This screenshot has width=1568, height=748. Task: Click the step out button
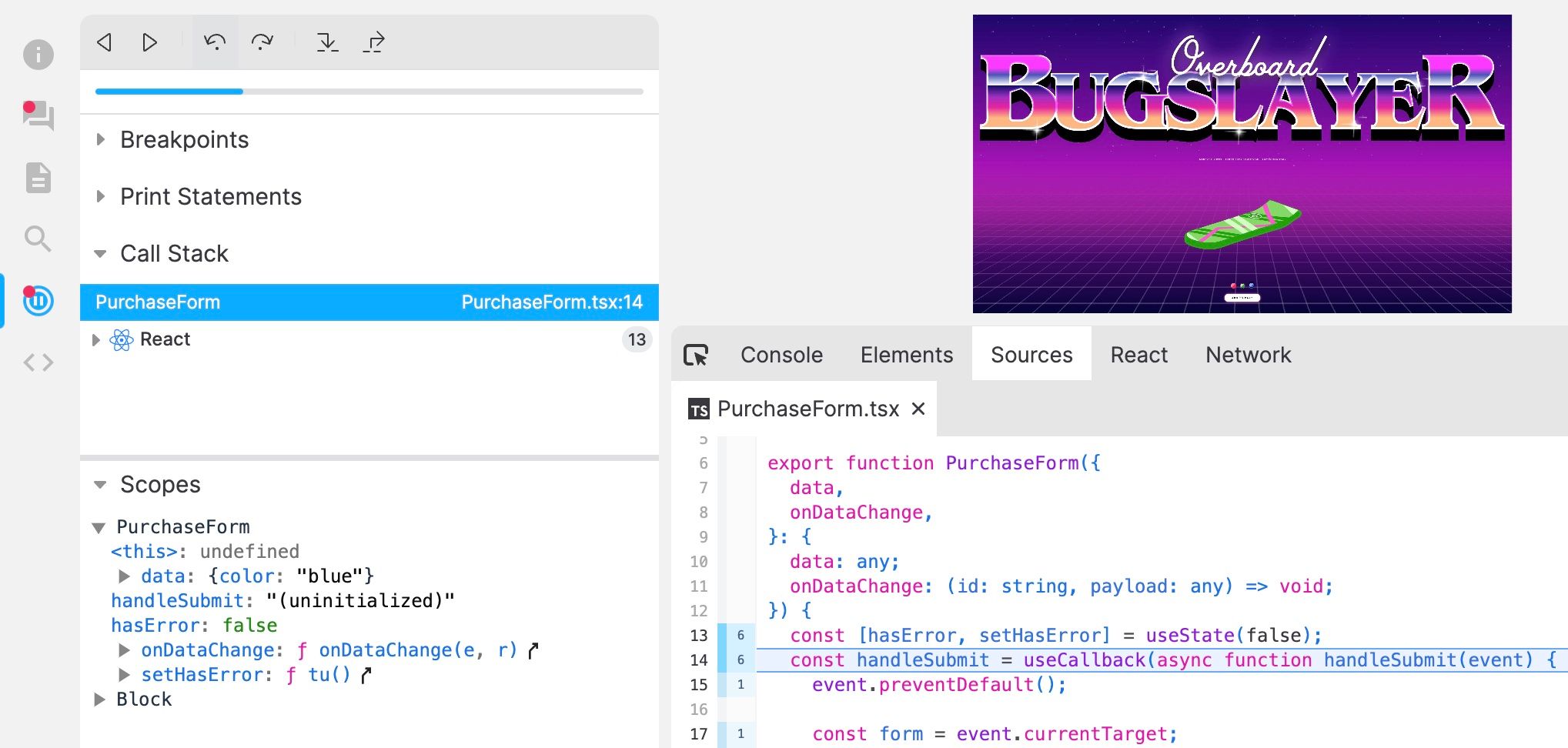pyautogui.click(x=374, y=42)
